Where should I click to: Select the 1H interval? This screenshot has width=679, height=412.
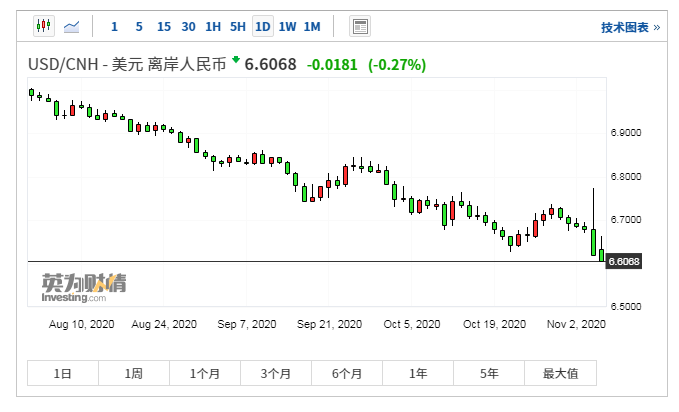[213, 26]
